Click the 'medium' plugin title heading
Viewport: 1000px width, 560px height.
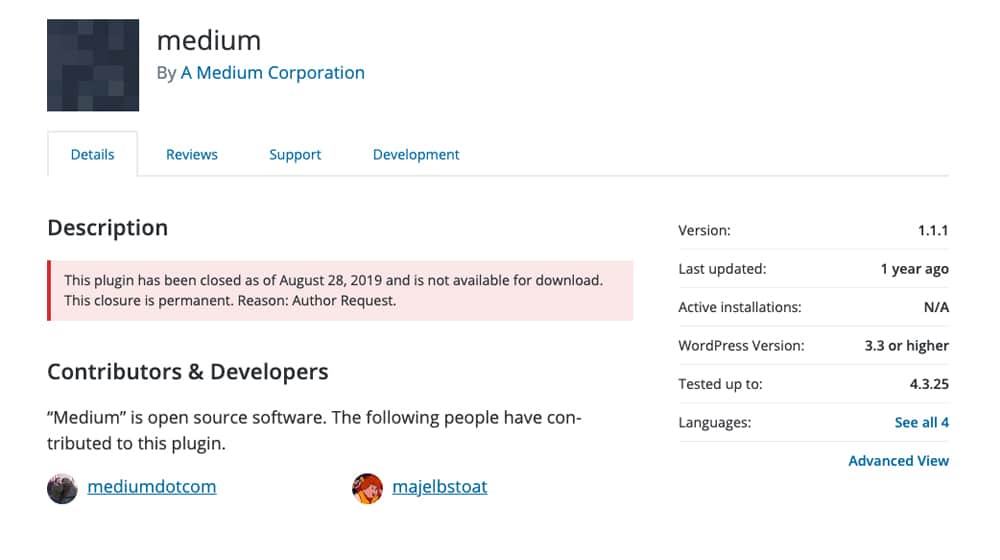(209, 41)
